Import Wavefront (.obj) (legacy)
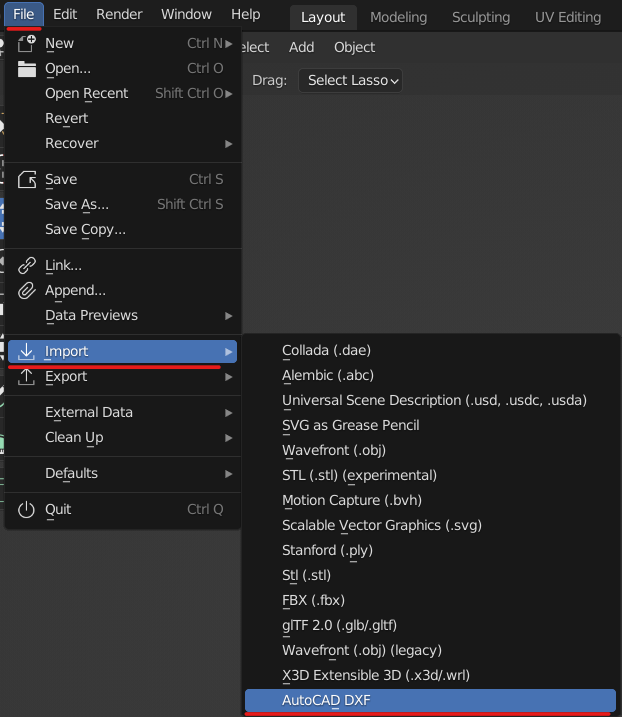 (430, 650)
